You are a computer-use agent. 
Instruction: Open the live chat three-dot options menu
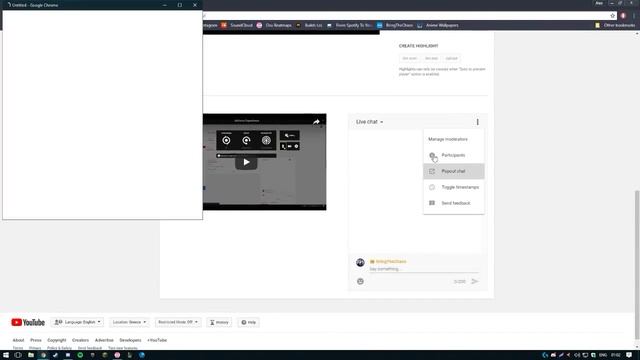477,122
